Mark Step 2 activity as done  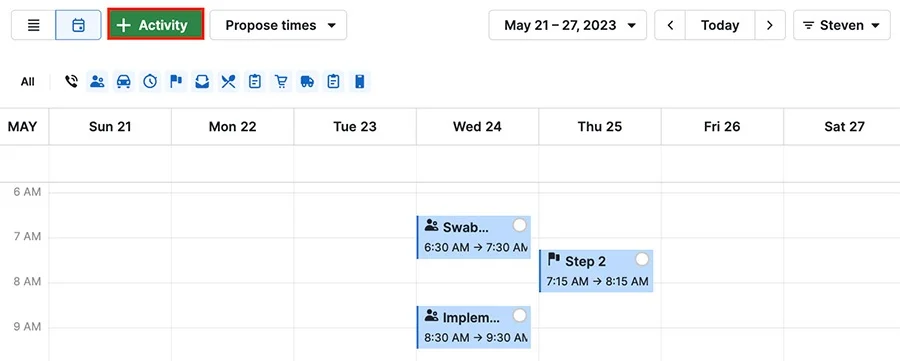tap(642, 259)
